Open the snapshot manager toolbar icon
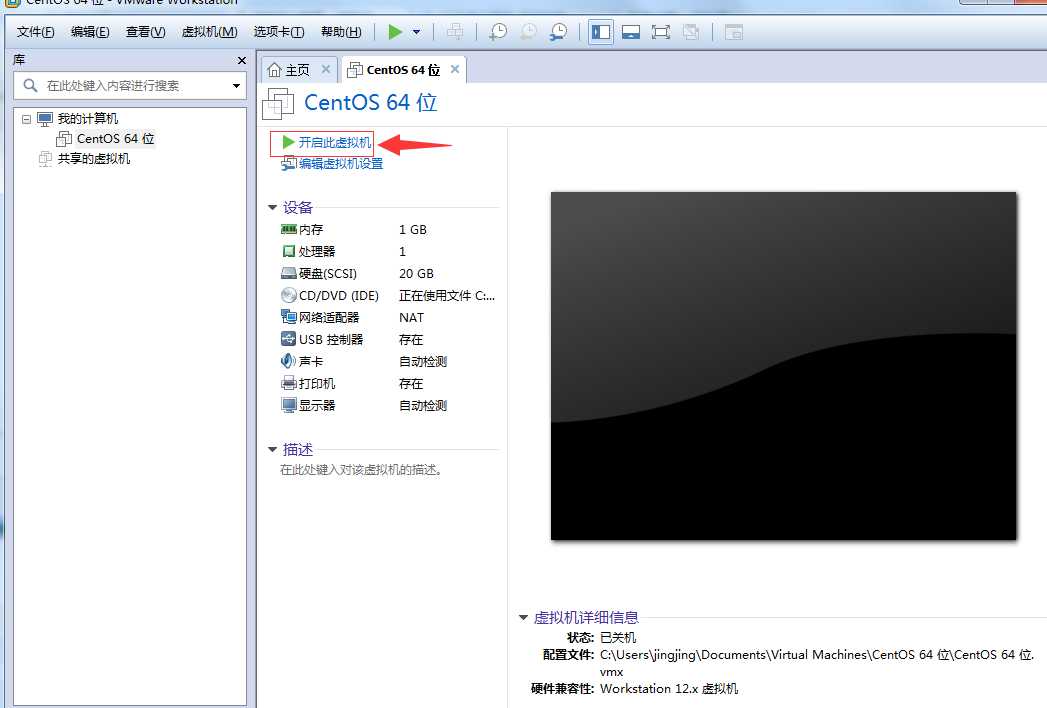 point(559,31)
